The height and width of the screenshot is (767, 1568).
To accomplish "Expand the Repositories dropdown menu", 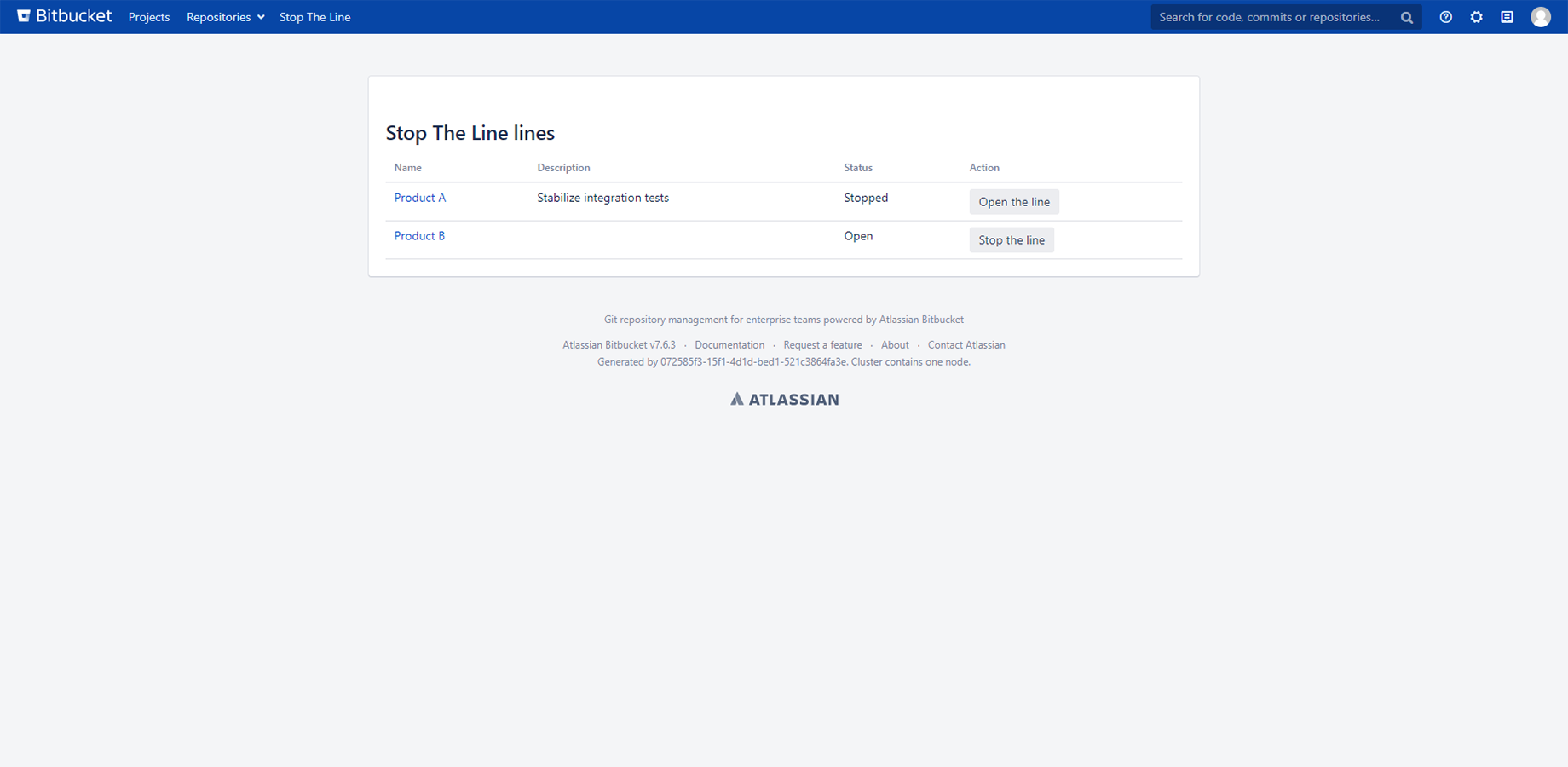I will pos(225,17).
